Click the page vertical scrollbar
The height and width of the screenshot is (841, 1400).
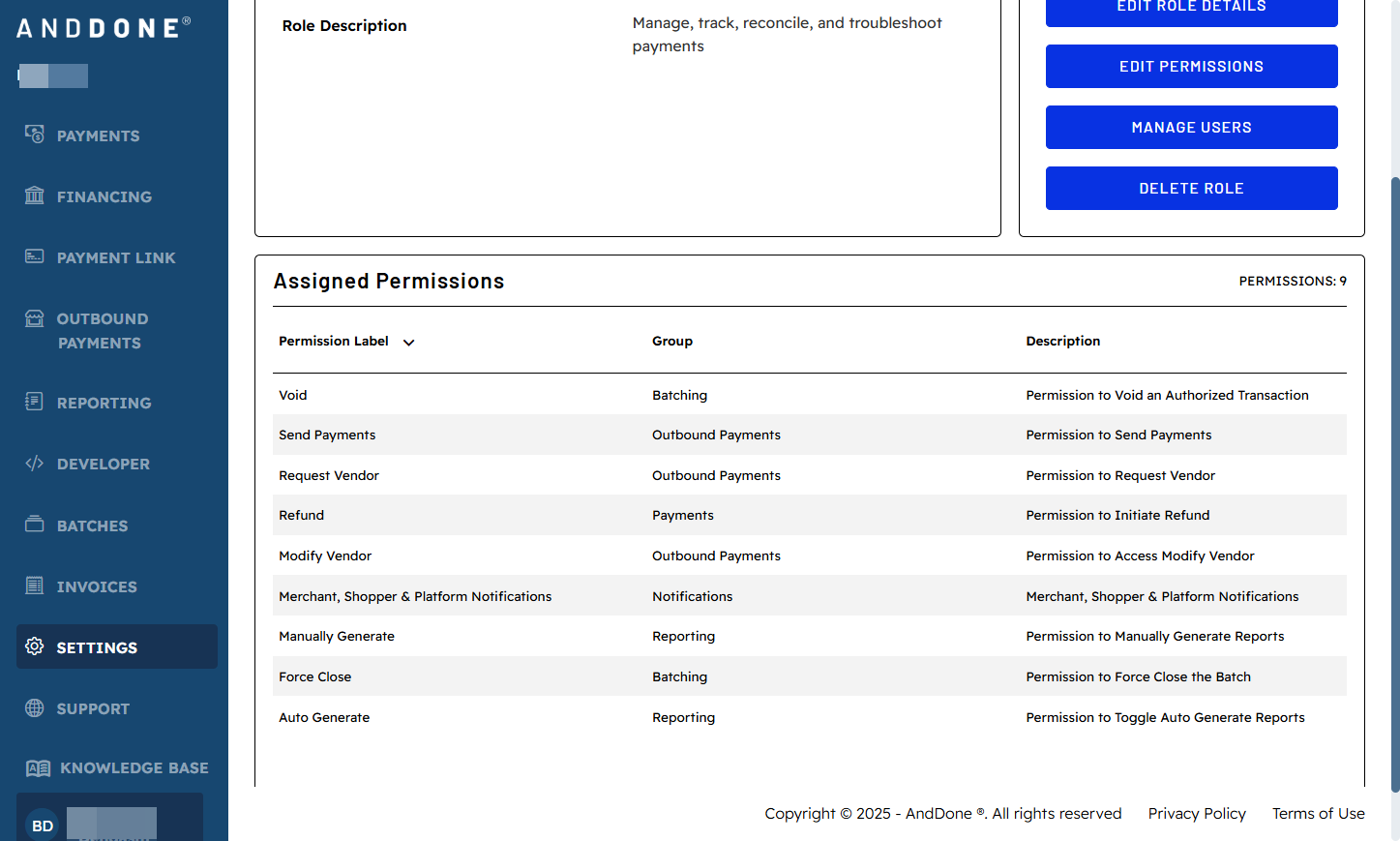1395,484
